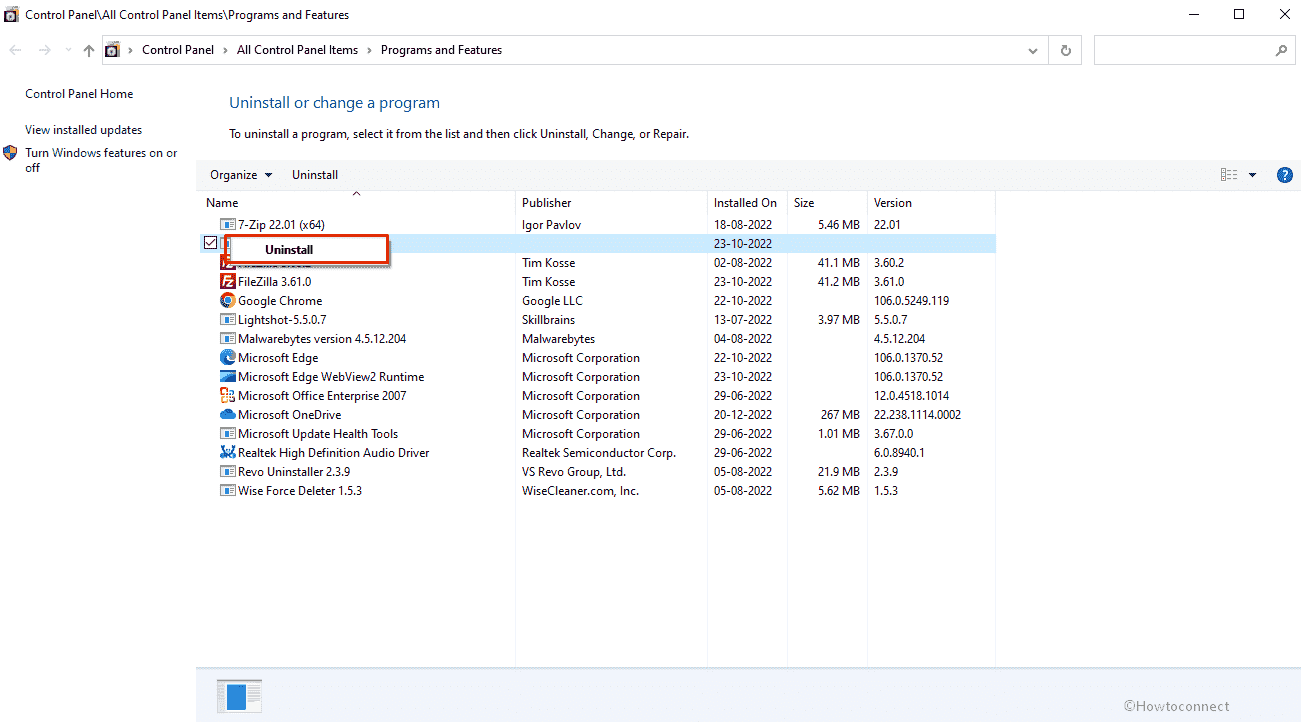Open View installed updates link
1301x722 pixels.
click(x=84, y=130)
